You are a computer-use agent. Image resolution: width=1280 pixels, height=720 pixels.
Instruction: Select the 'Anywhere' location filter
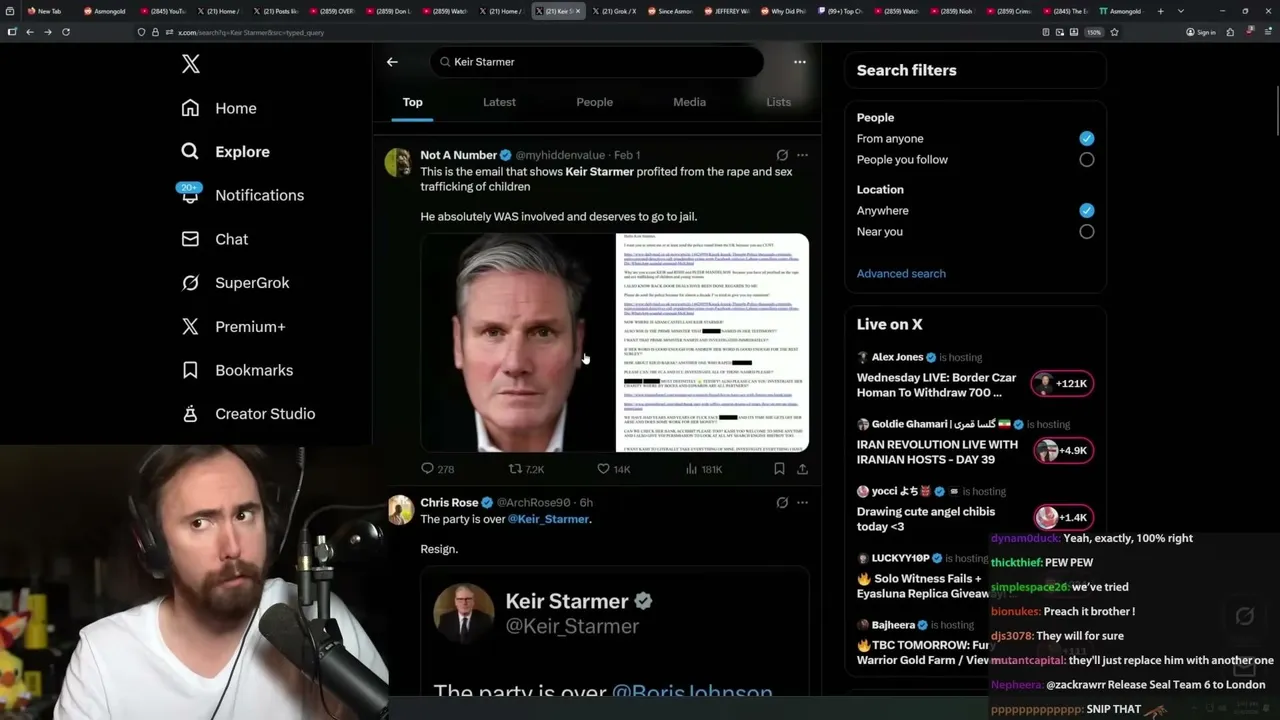click(x=1086, y=210)
